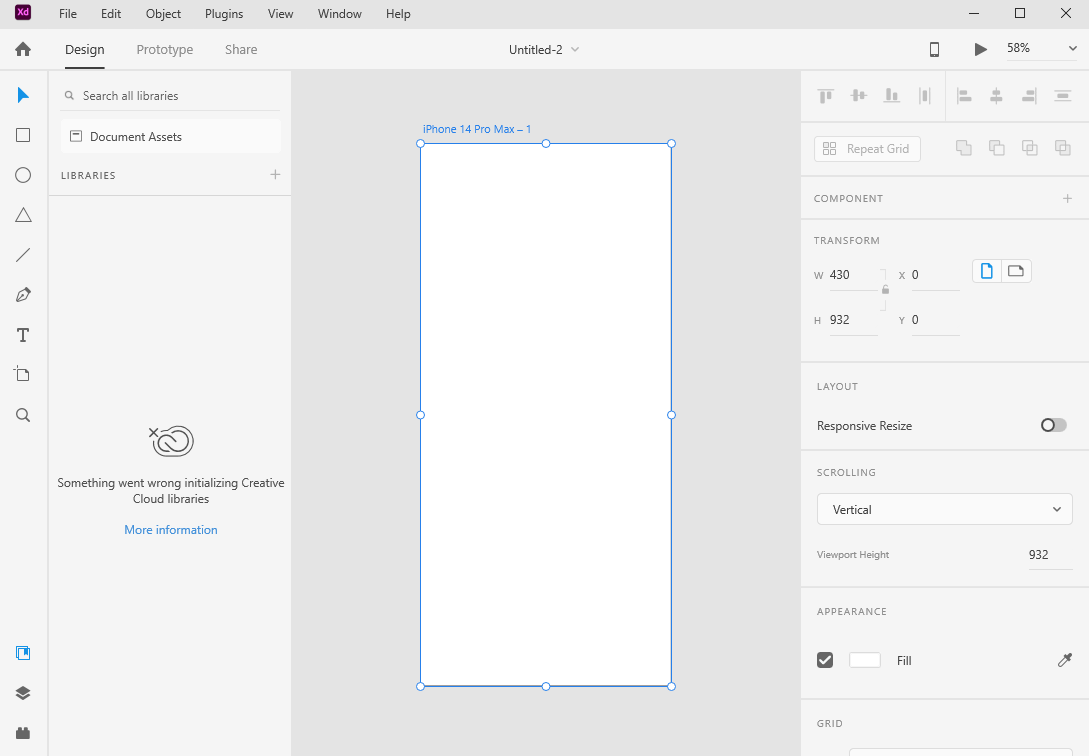Align right edges

coord(1029,96)
